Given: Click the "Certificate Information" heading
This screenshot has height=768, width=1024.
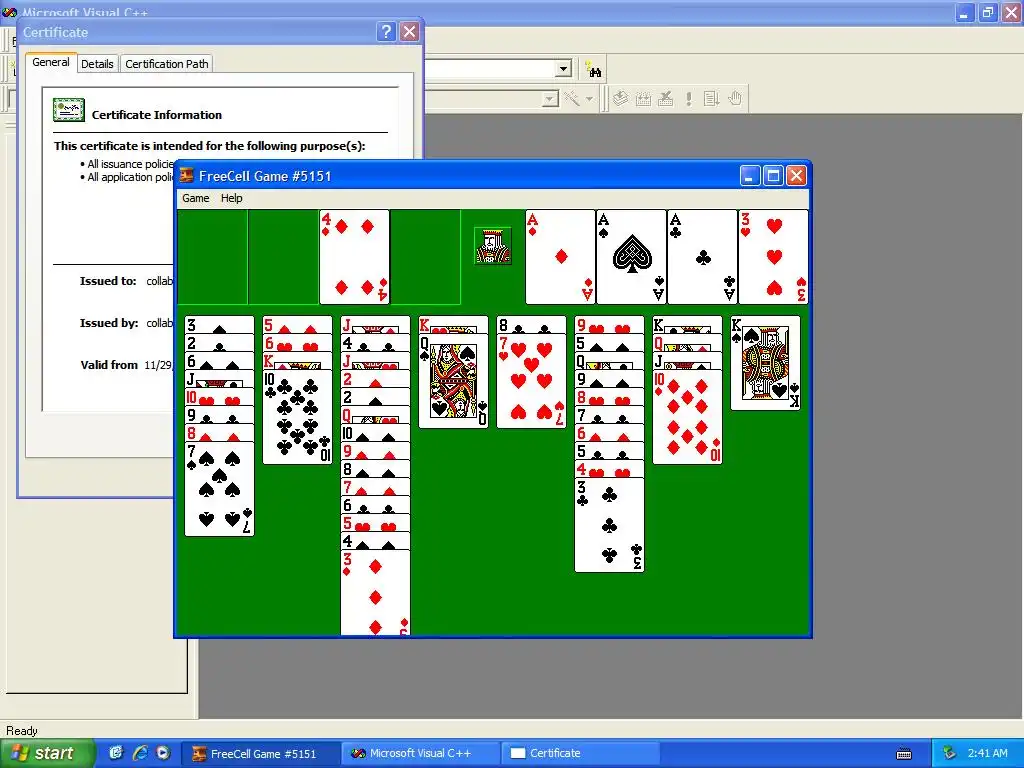Looking at the screenshot, I should point(157,115).
